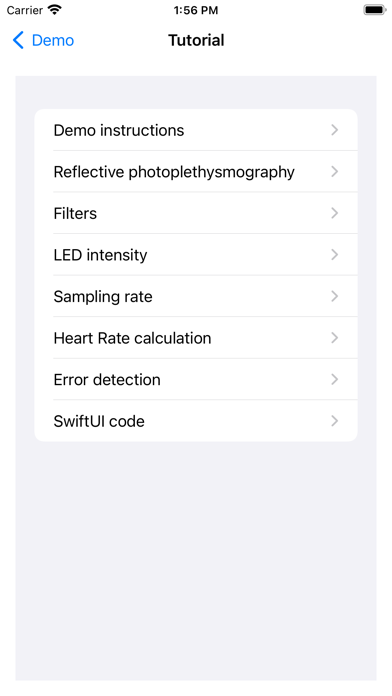Tap the Sampling rate row chevron
This screenshot has width=392, height=696.
click(x=335, y=297)
